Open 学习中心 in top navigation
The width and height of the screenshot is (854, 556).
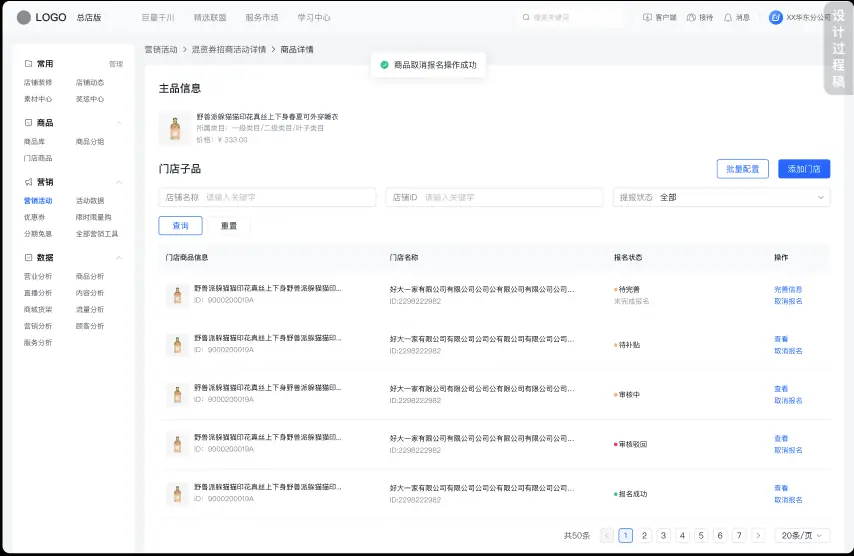pos(314,17)
